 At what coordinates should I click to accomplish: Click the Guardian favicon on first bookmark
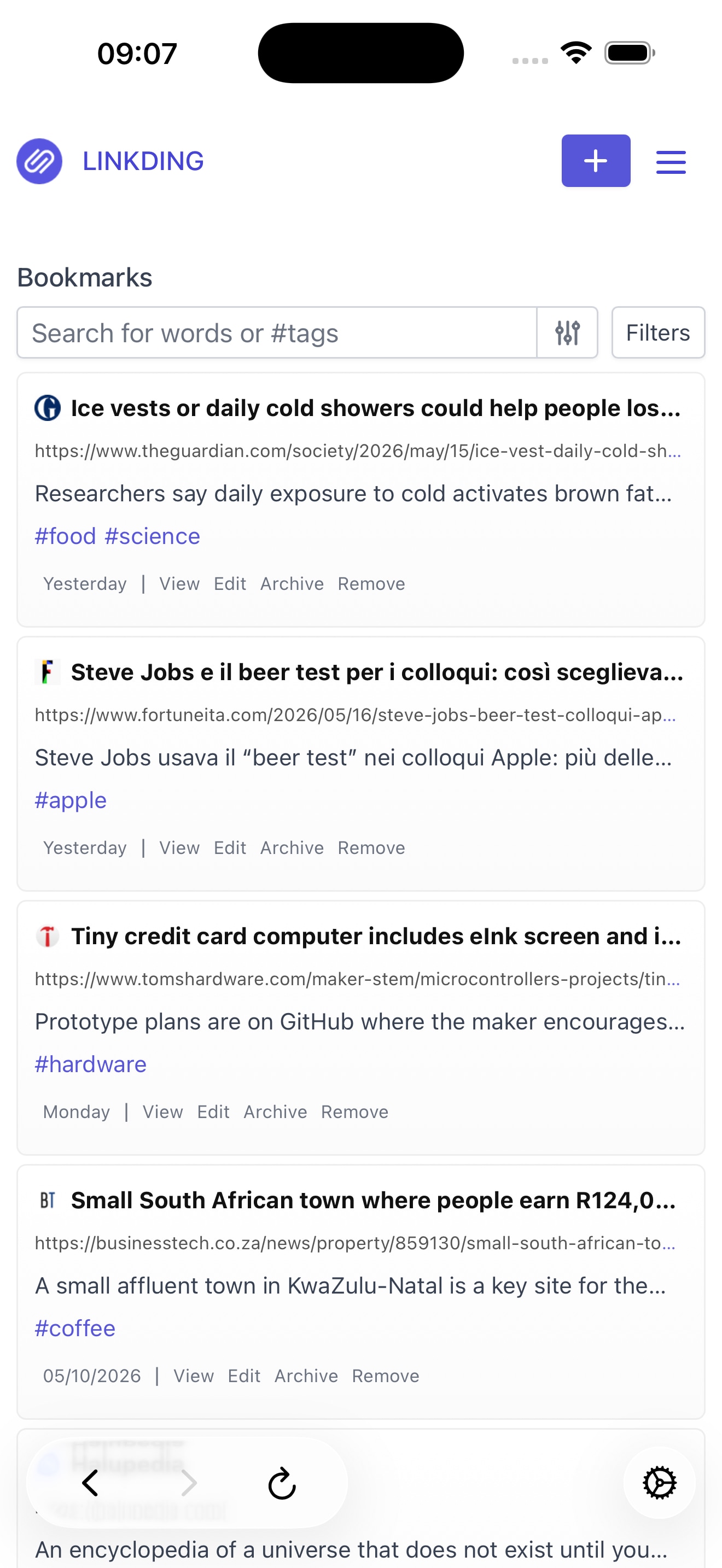pos(48,408)
